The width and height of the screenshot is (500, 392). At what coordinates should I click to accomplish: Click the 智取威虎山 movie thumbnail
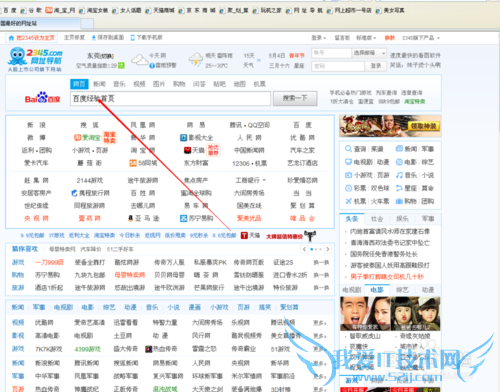pos(365,313)
